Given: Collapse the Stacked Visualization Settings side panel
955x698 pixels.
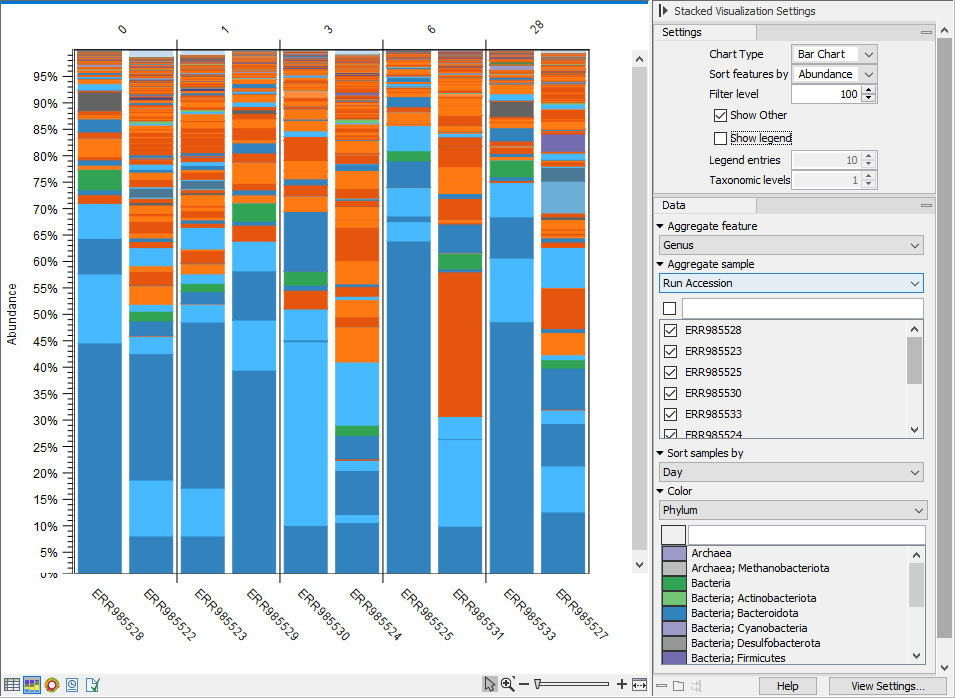Looking at the screenshot, I should pos(664,11).
